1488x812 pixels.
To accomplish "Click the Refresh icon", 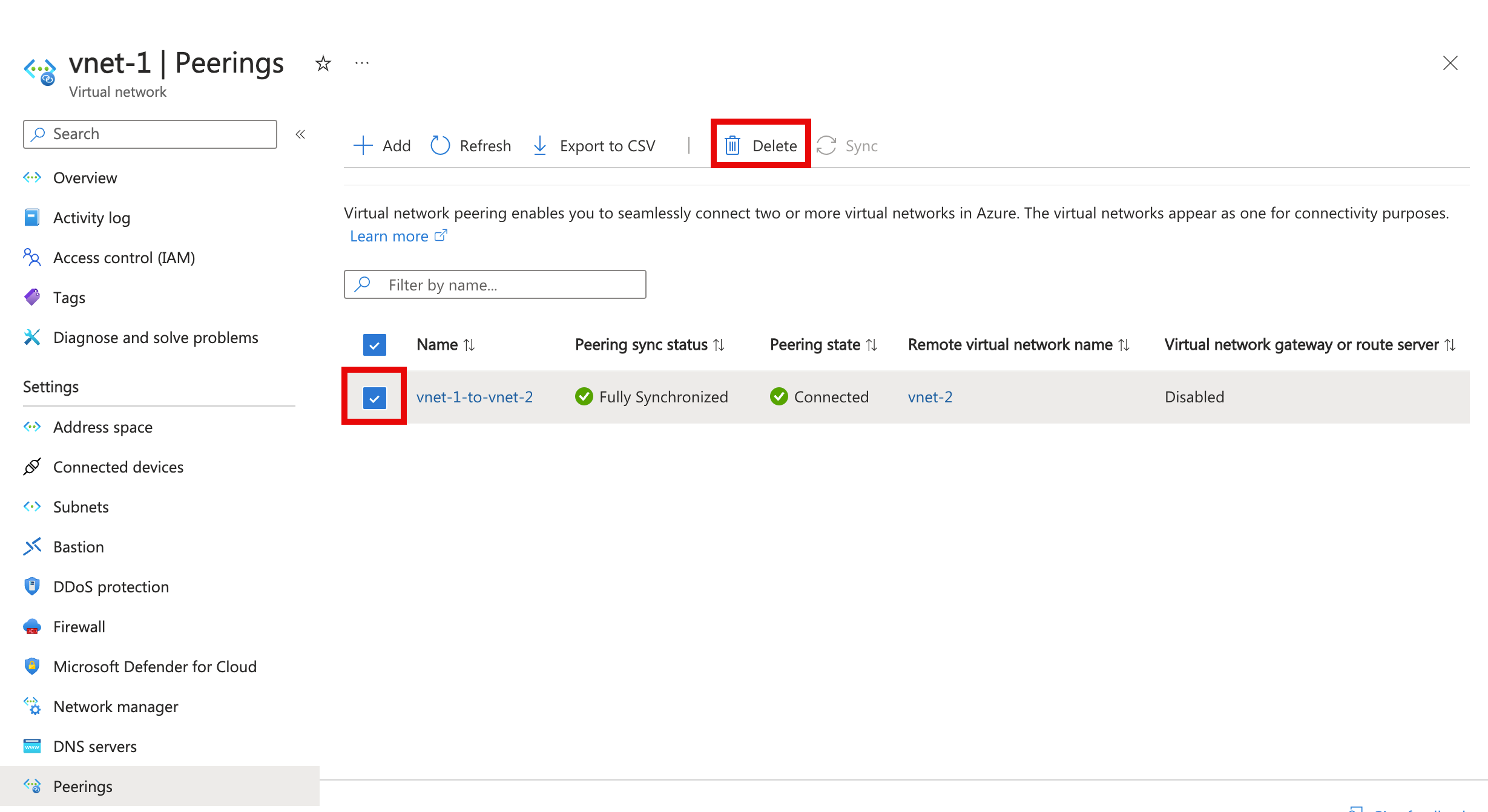I will point(440,146).
